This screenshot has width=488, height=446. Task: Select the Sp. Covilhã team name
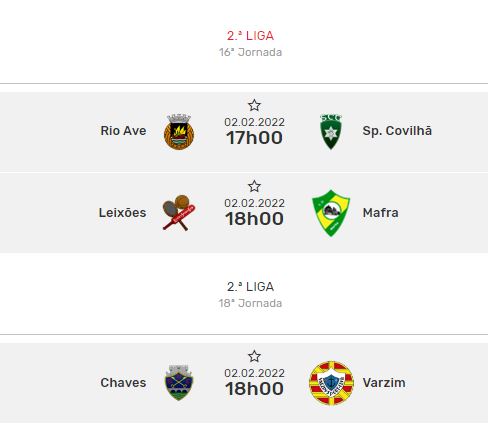[x=397, y=131]
